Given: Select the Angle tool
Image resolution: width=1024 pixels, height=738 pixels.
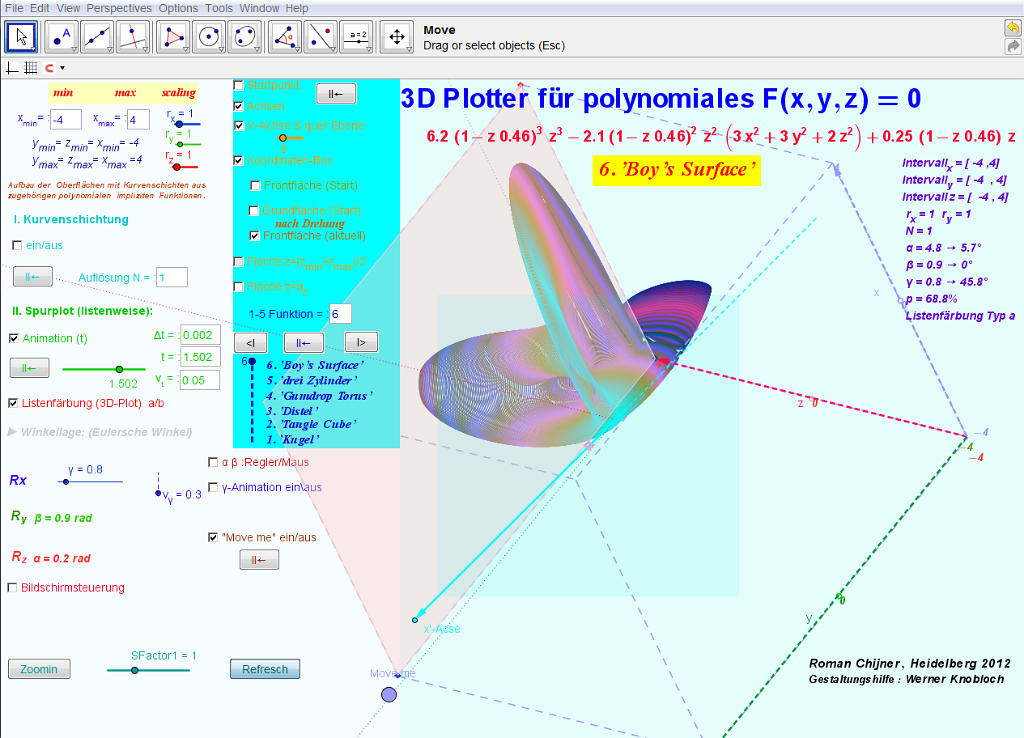Looking at the screenshot, I should [x=286, y=37].
